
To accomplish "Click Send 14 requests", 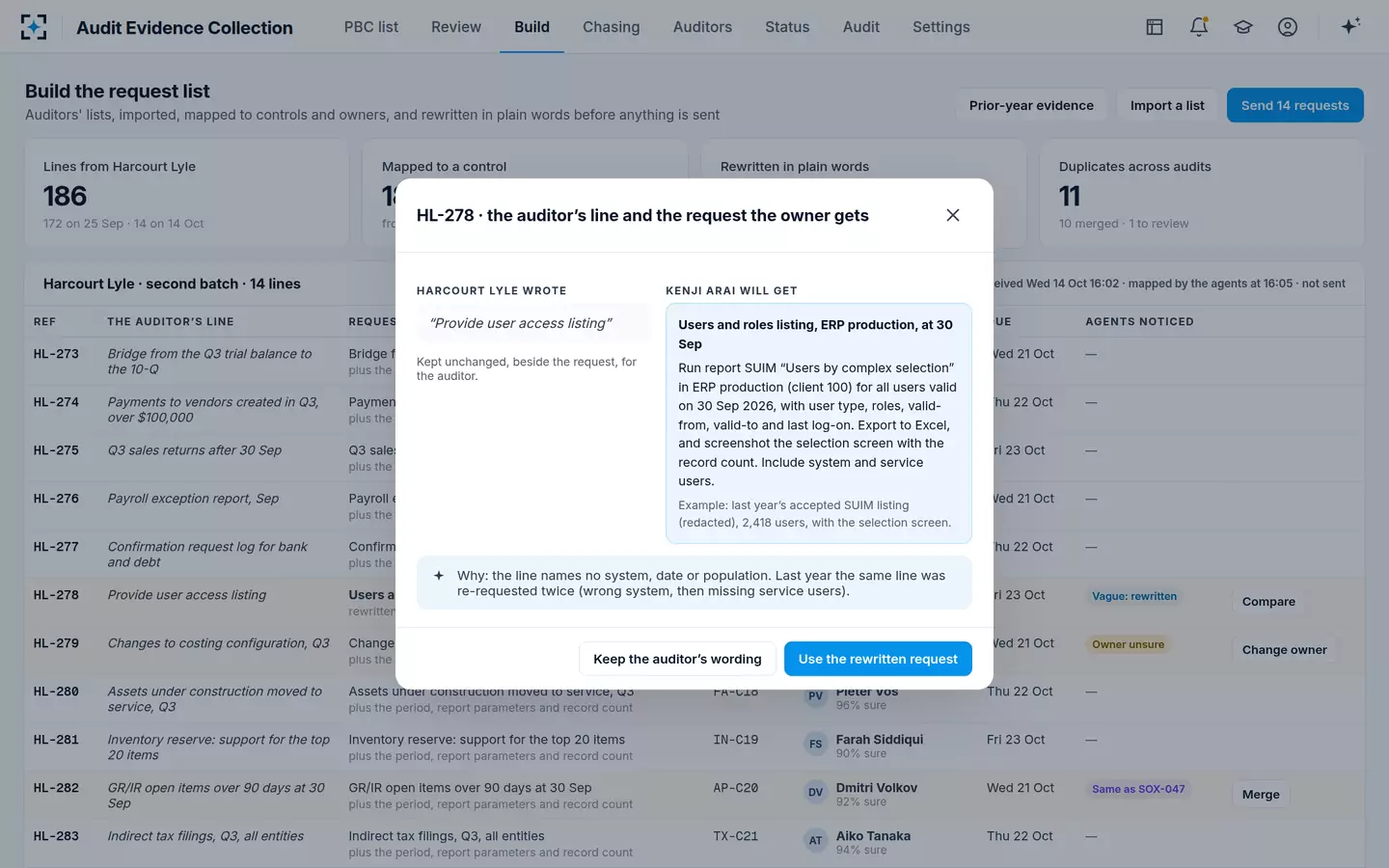I will (x=1295, y=105).
